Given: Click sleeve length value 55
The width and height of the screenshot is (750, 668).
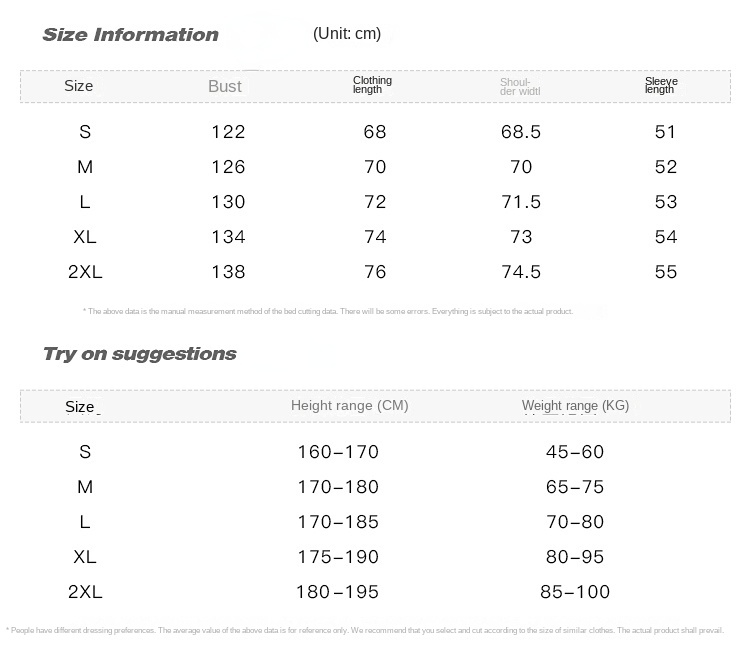Looking at the screenshot, I should point(665,272).
